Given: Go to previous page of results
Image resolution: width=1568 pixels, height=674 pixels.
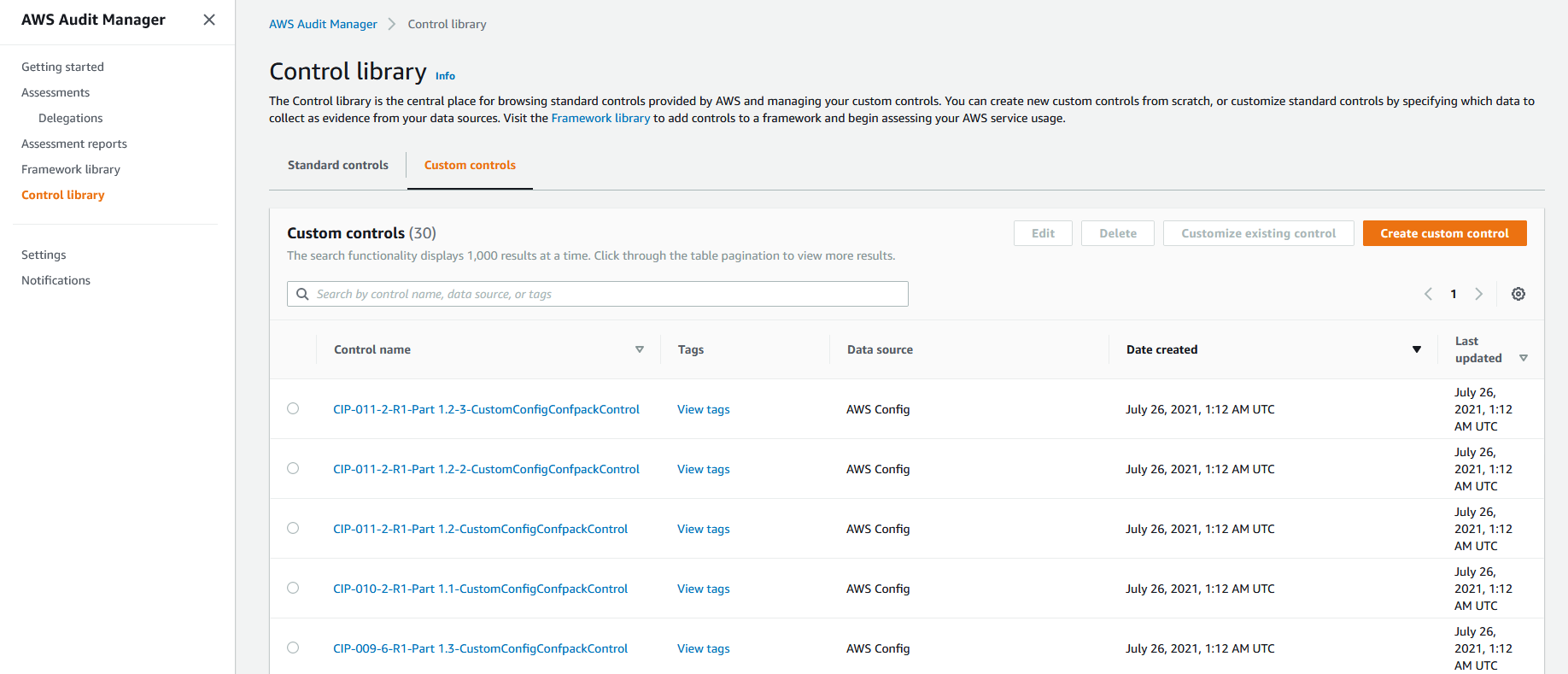Looking at the screenshot, I should coord(1428,294).
